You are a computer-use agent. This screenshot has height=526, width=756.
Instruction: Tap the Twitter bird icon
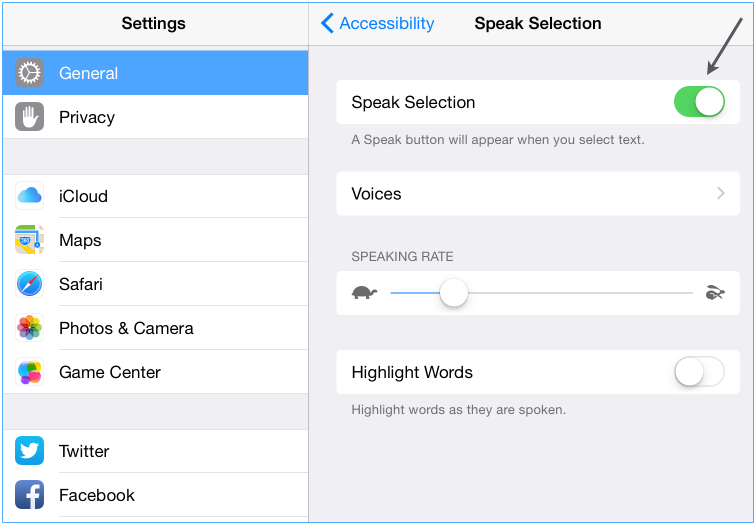tap(29, 451)
